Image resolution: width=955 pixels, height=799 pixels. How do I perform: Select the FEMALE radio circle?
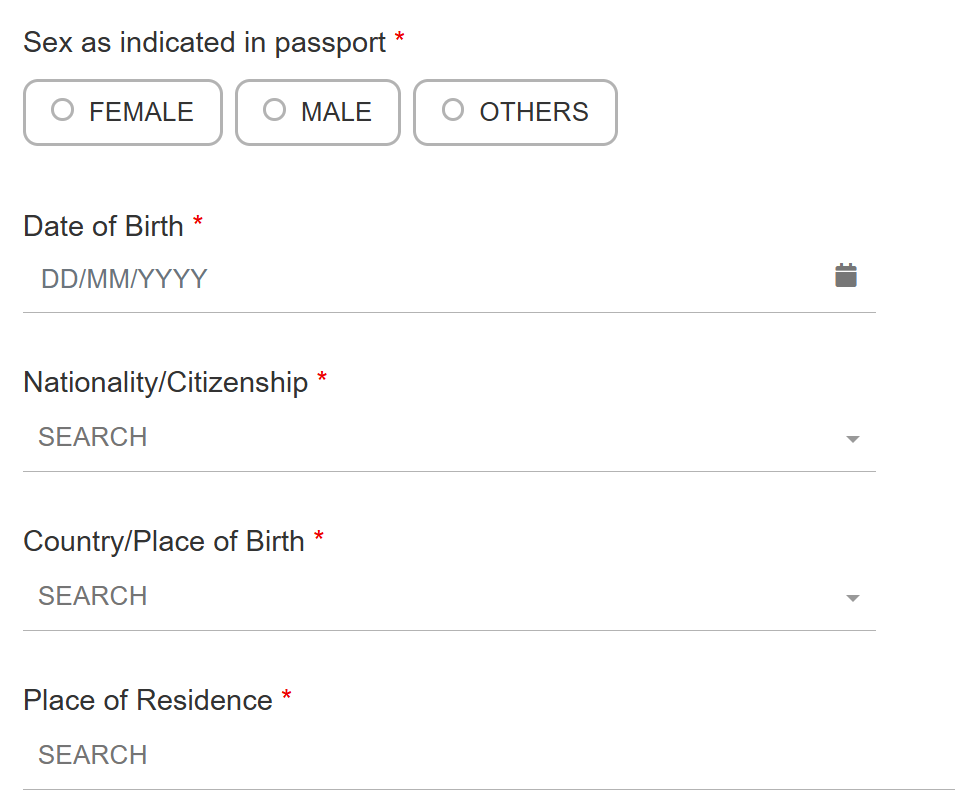tap(62, 110)
